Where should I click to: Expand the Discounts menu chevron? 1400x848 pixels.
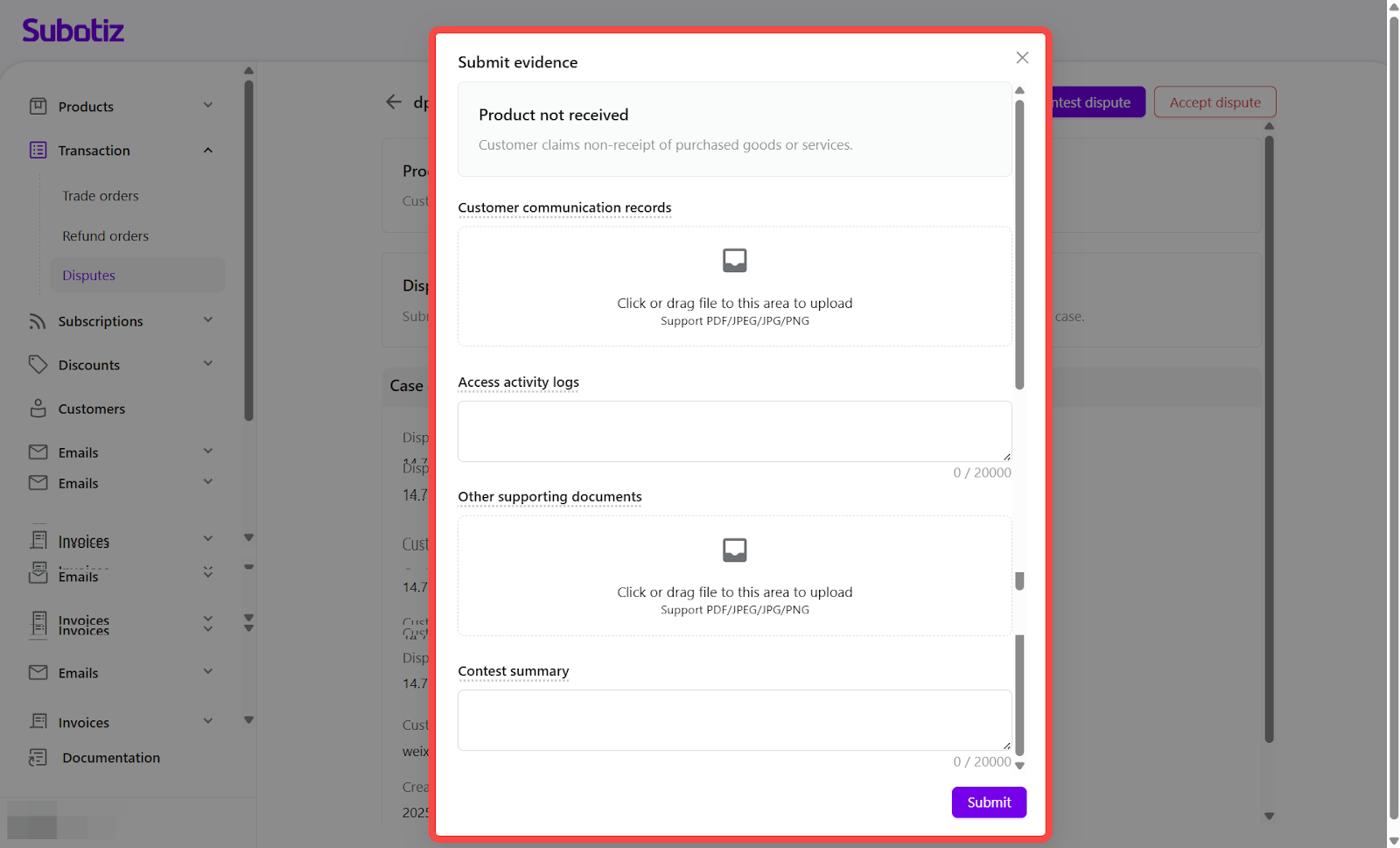208,364
